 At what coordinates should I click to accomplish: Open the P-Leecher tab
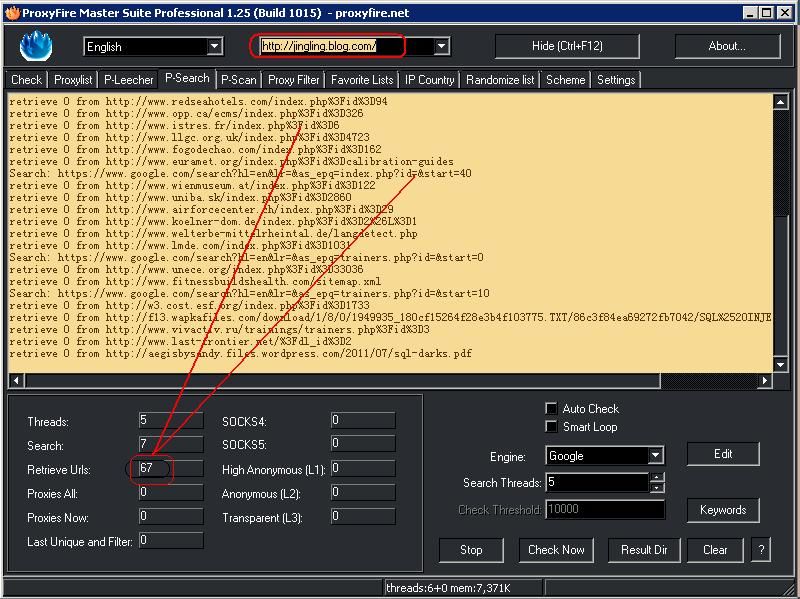tap(129, 80)
